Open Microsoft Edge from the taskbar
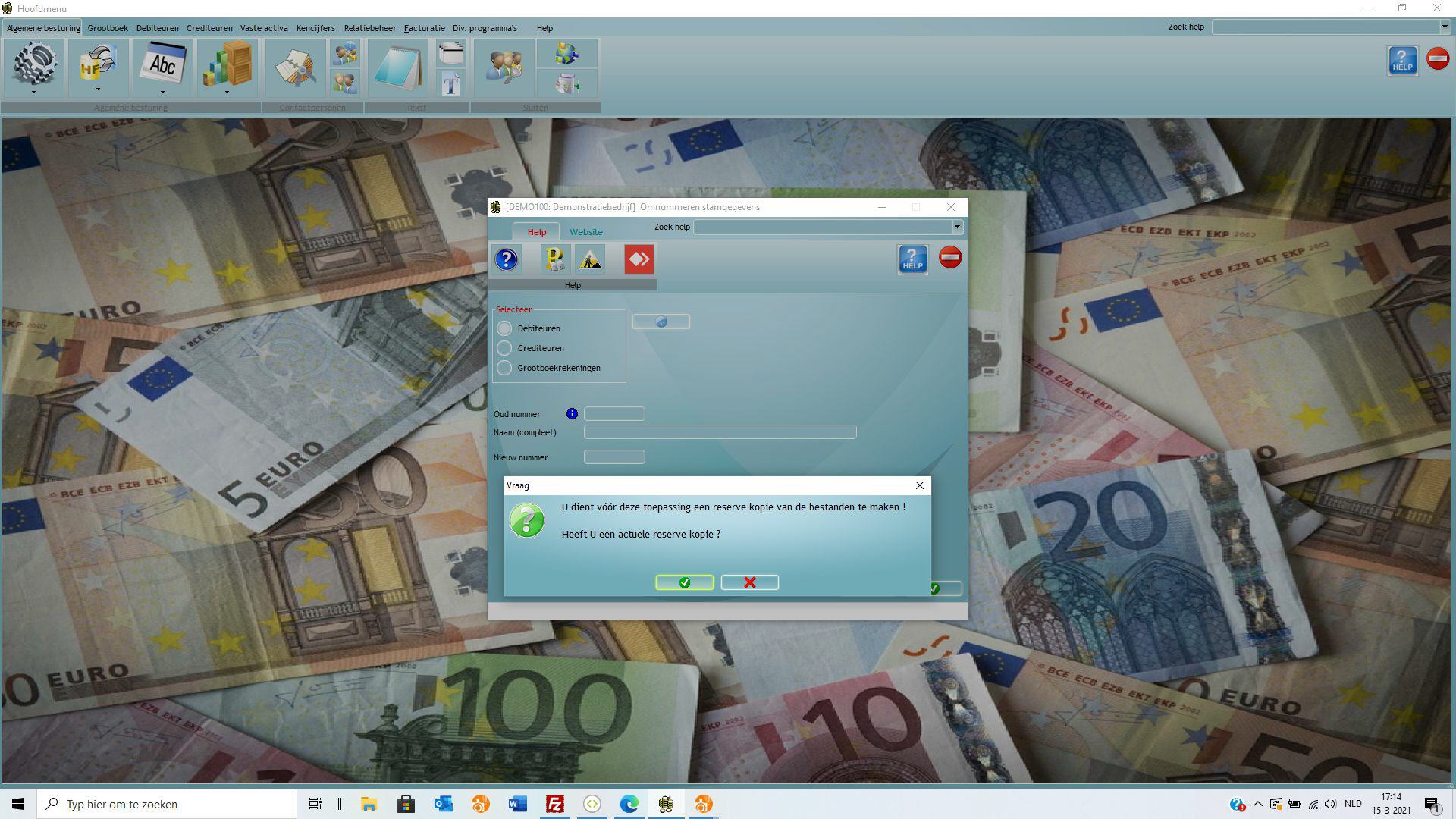This screenshot has width=1456, height=819. 629,804
